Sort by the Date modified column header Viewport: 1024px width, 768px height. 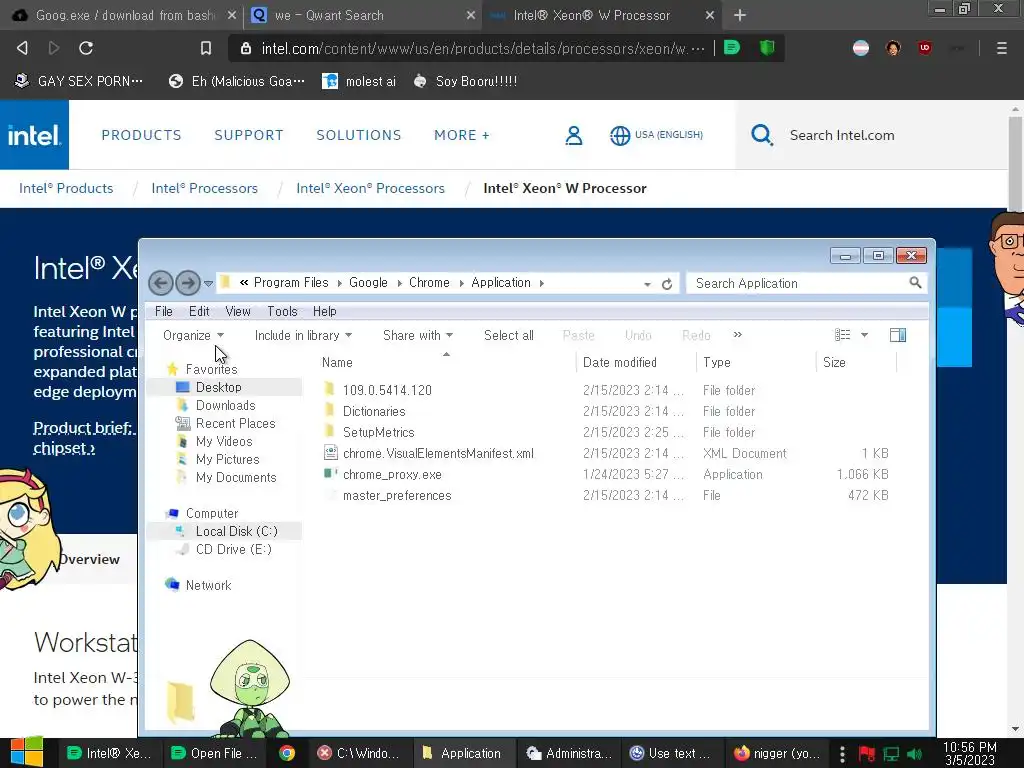click(x=620, y=362)
